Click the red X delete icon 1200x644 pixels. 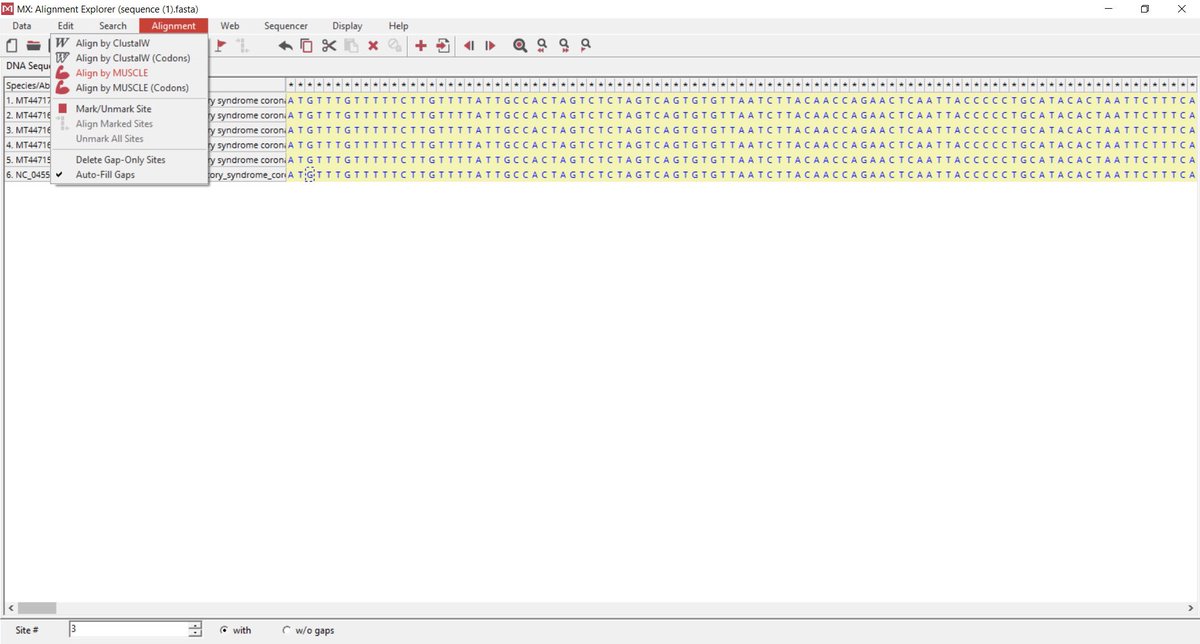[373, 45]
